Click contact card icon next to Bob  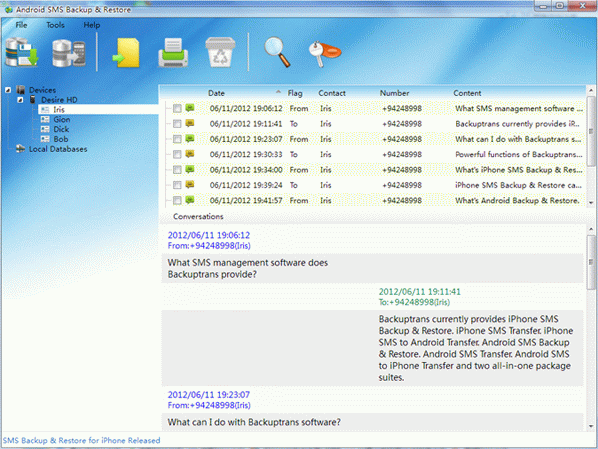point(45,139)
